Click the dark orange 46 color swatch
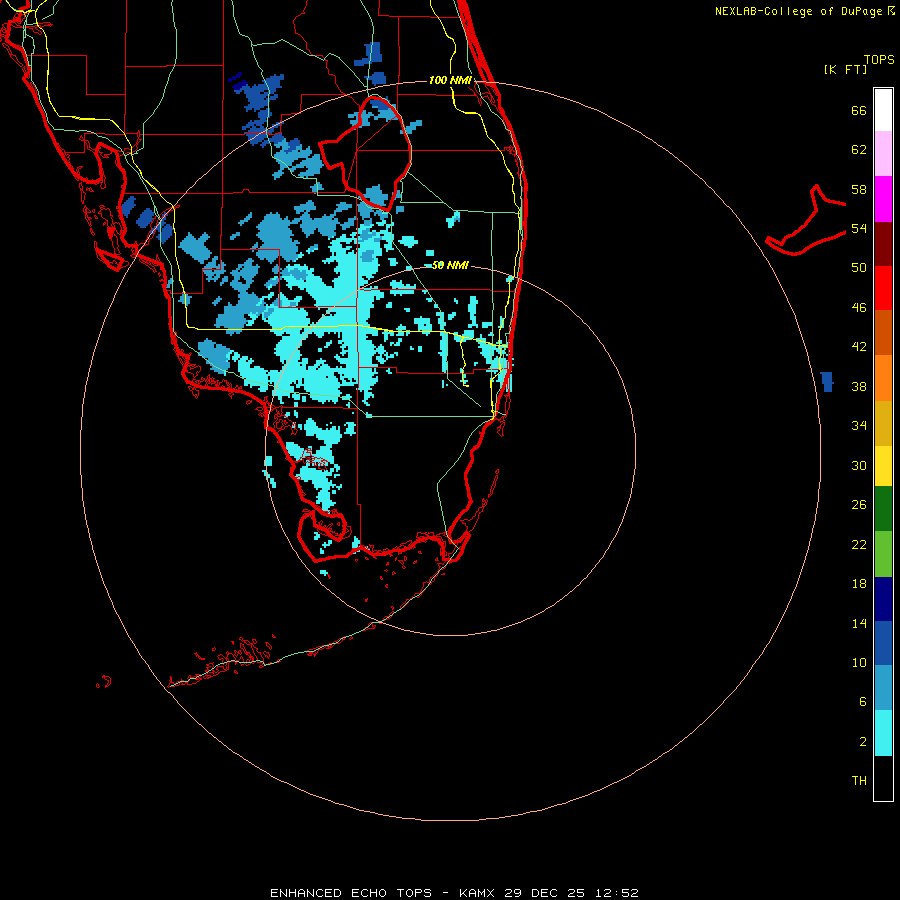 click(x=883, y=332)
